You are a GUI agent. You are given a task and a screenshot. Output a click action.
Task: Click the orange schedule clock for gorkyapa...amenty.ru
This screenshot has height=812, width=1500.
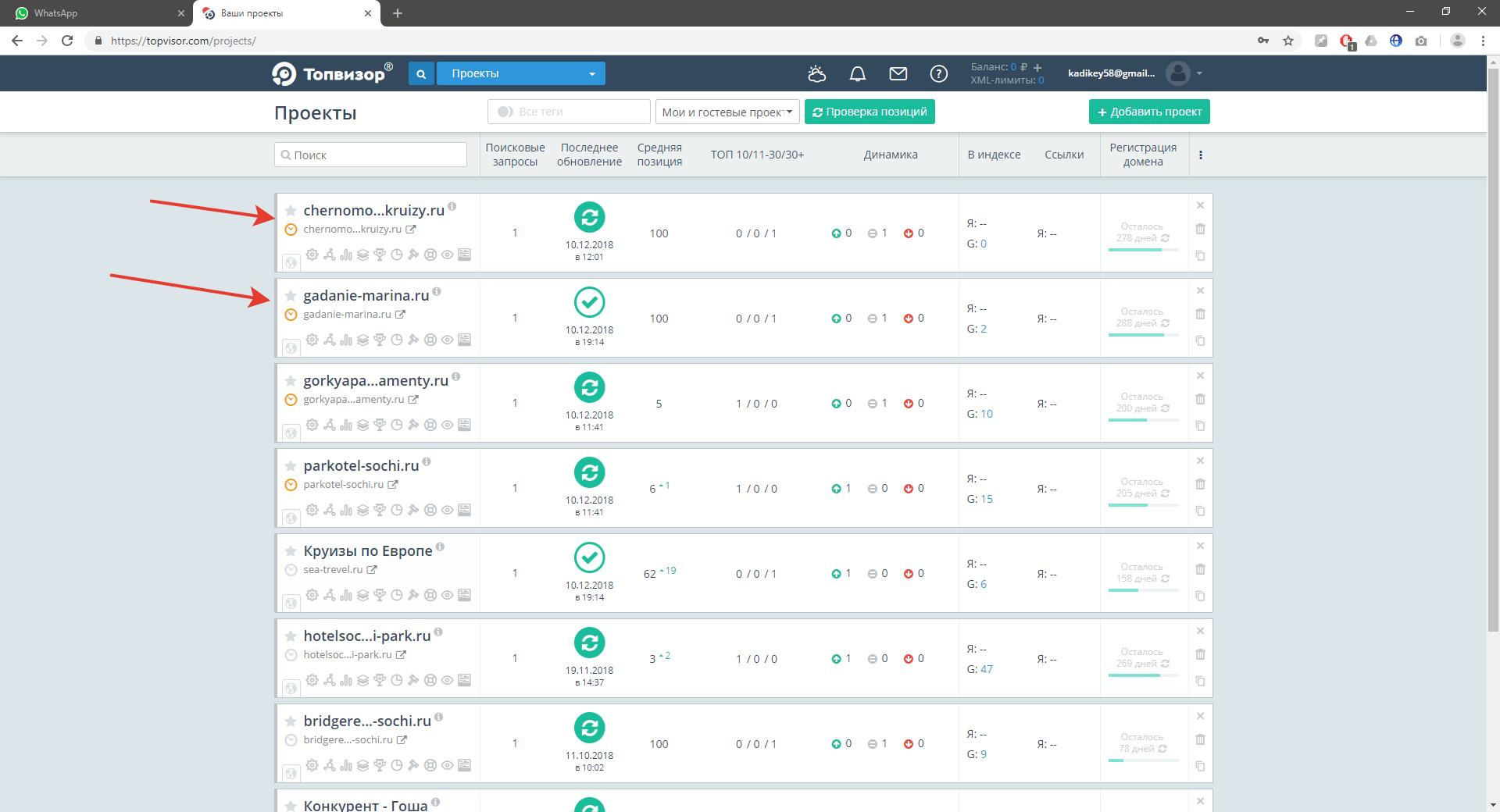291,400
